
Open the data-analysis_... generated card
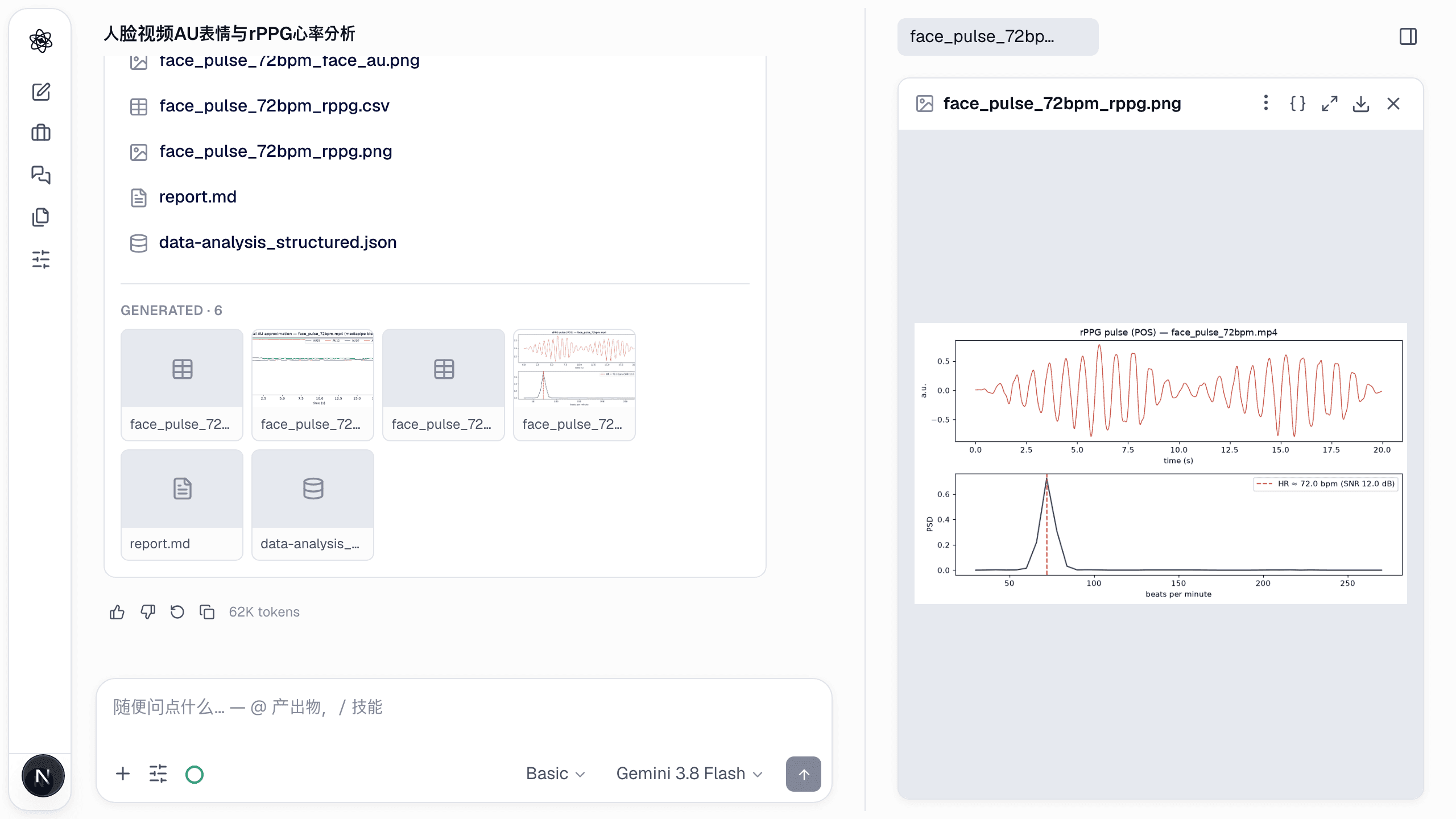pyautogui.click(x=313, y=505)
